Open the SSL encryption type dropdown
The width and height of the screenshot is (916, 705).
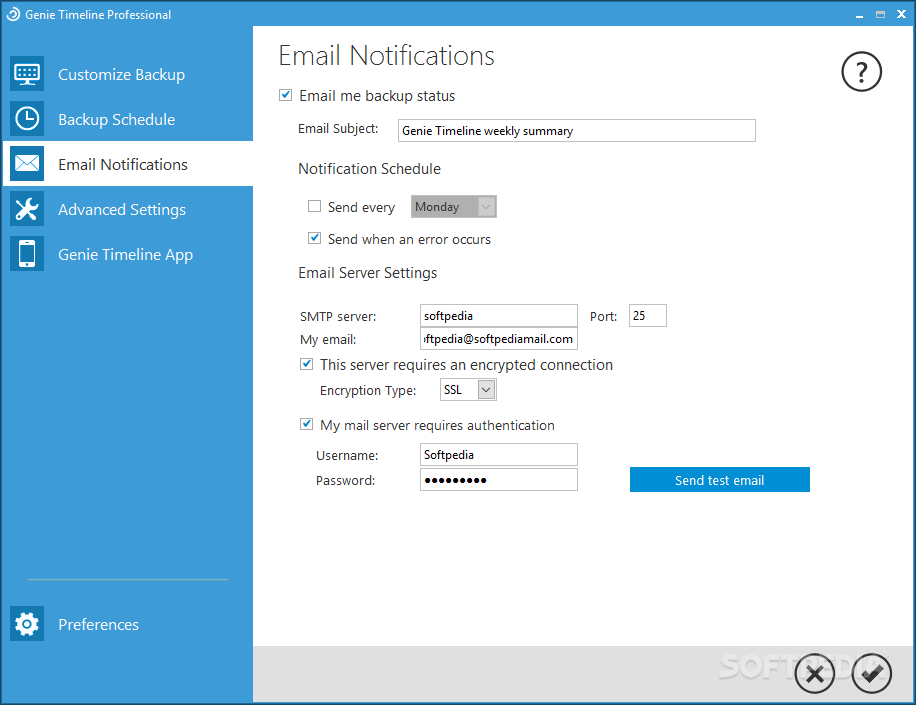(x=469, y=390)
